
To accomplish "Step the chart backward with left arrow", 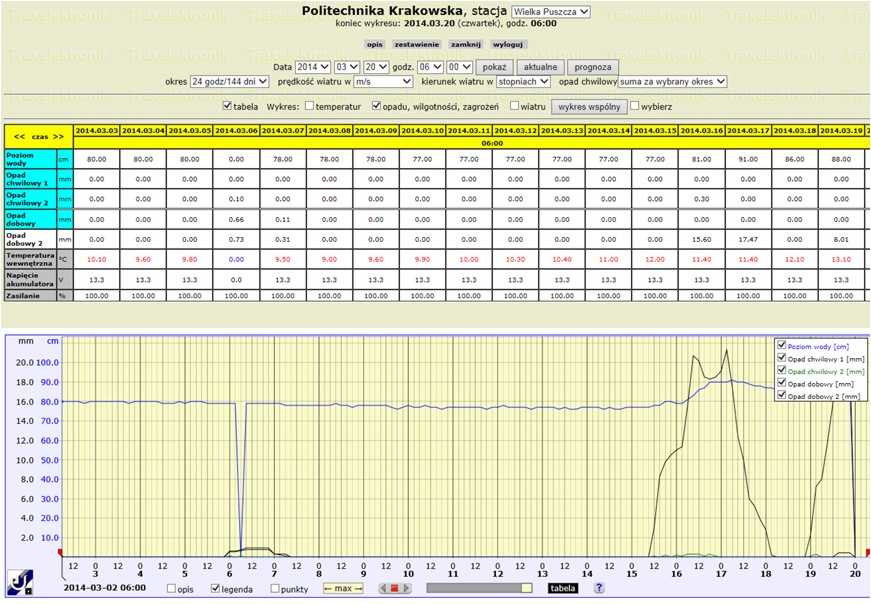I will pos(383,588).
